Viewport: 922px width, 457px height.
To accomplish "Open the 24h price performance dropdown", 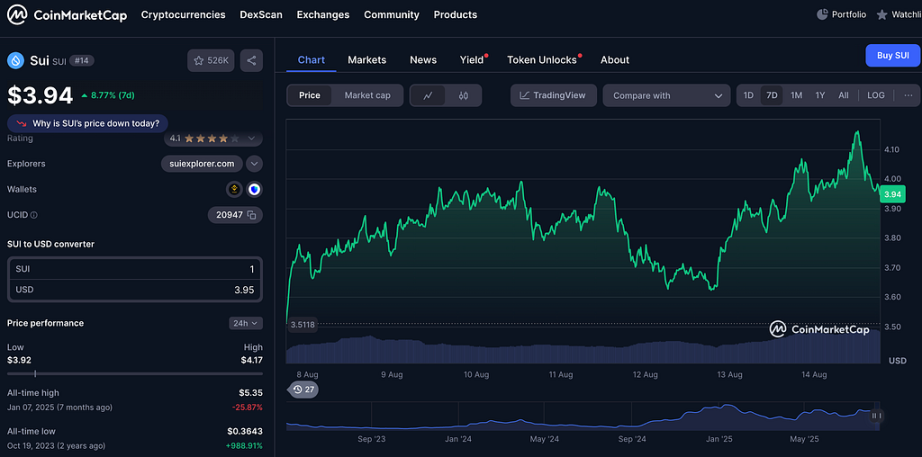I will tap(246, 323).
